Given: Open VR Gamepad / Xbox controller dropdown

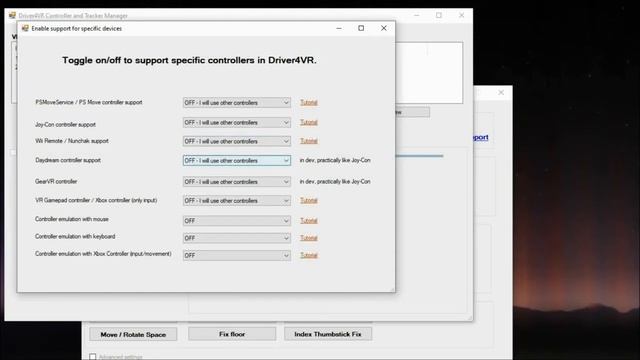Looking at the screenshot, I should 237,200.
